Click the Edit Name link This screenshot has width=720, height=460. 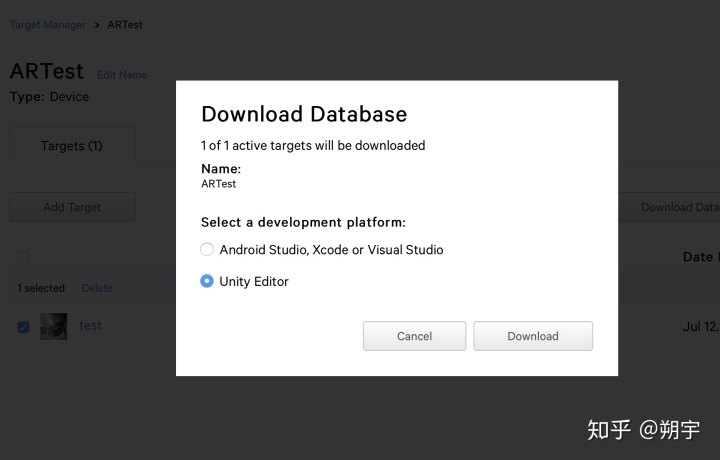(122, 75)
